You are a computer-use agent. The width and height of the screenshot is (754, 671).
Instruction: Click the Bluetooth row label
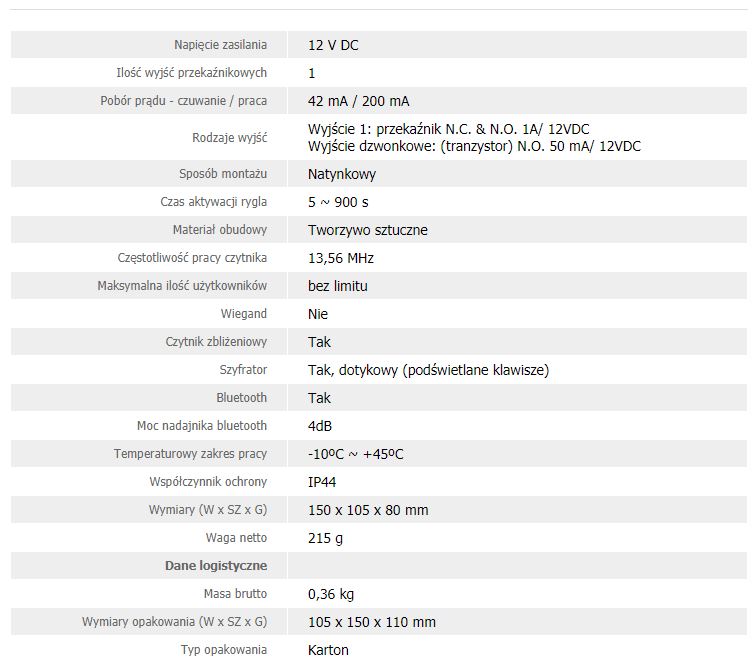[241, 398]
